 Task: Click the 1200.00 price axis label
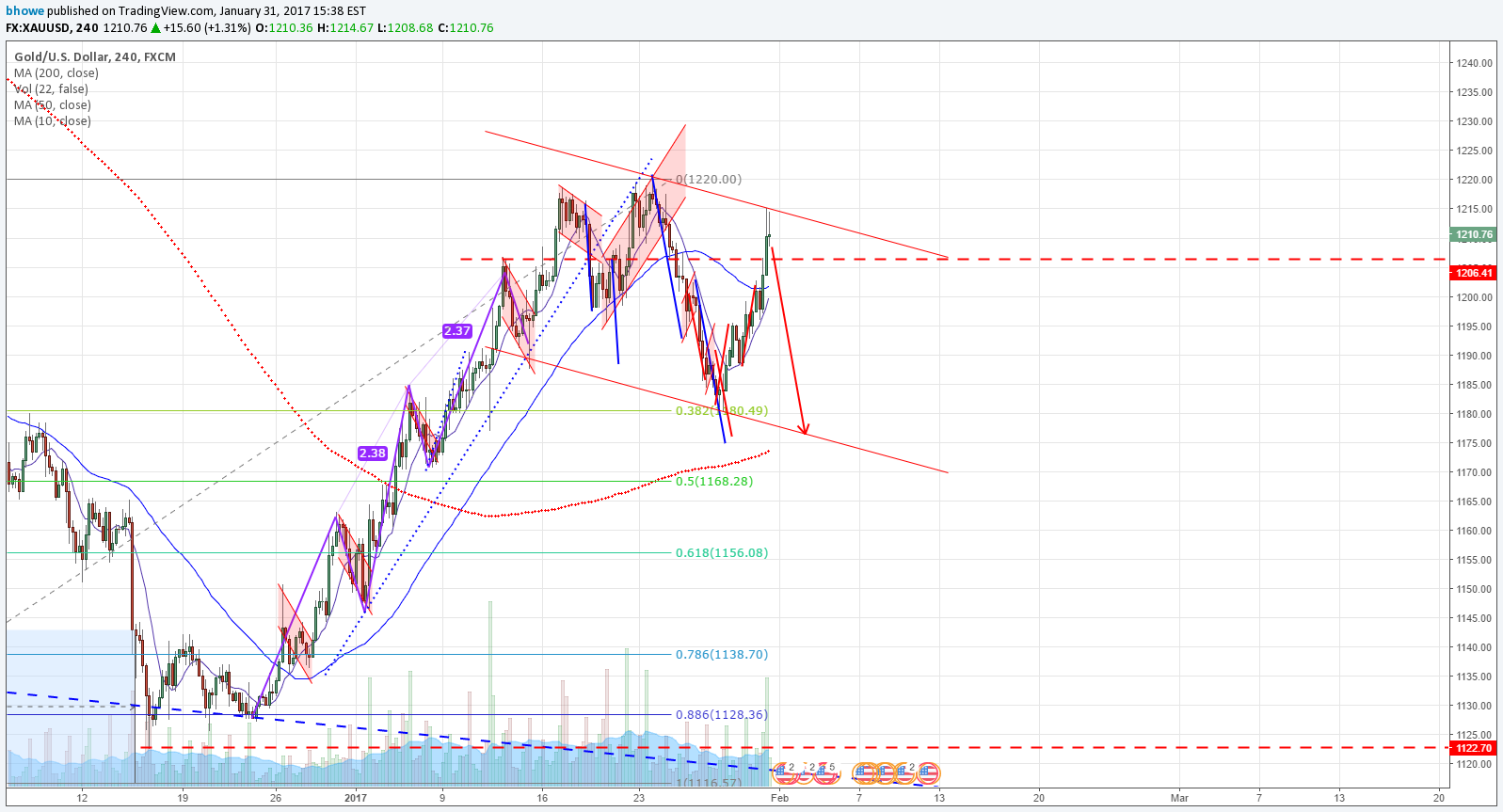[x=1474, y=297]
